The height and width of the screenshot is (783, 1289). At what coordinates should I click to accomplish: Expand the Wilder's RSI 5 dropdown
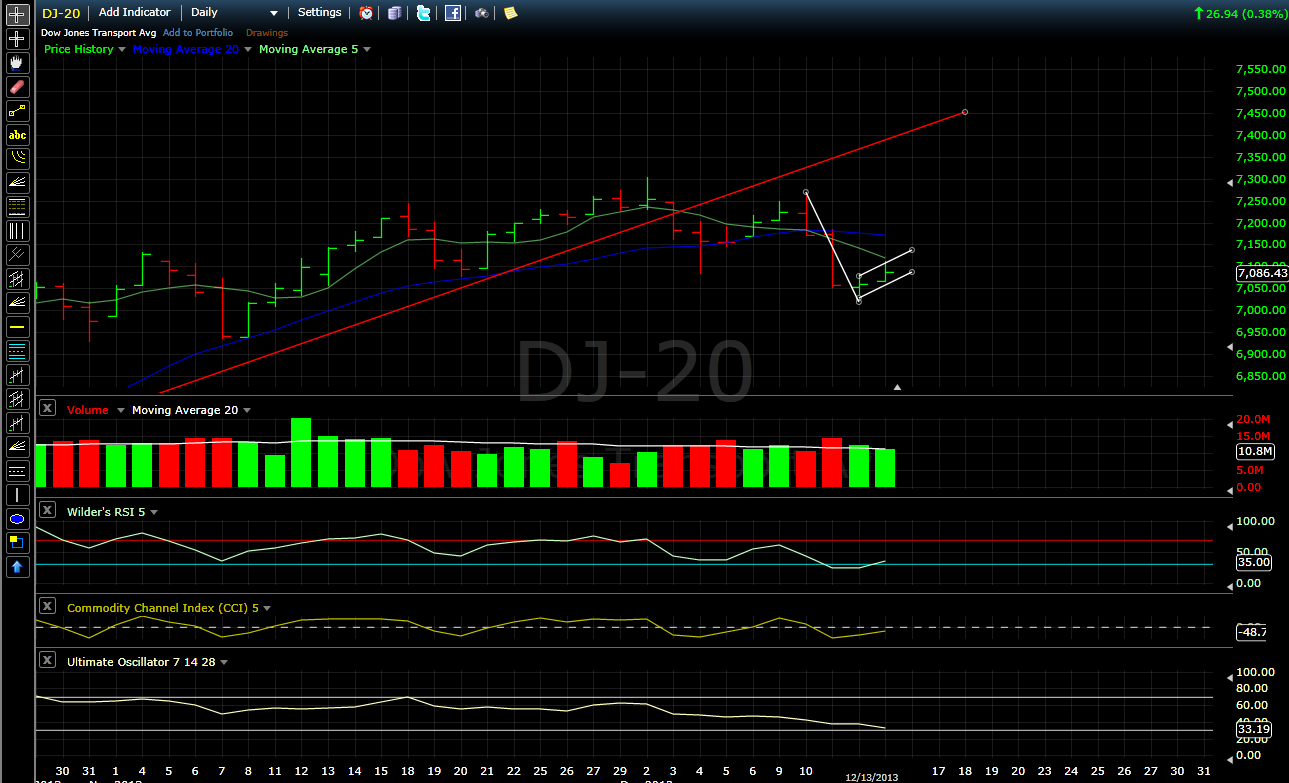tap(154, 512)
